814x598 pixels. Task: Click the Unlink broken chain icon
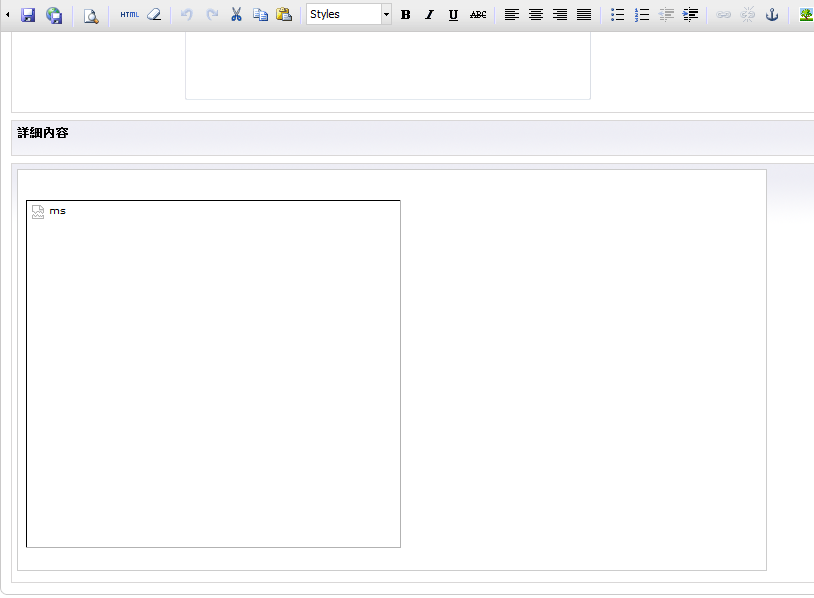coord(748,15)
